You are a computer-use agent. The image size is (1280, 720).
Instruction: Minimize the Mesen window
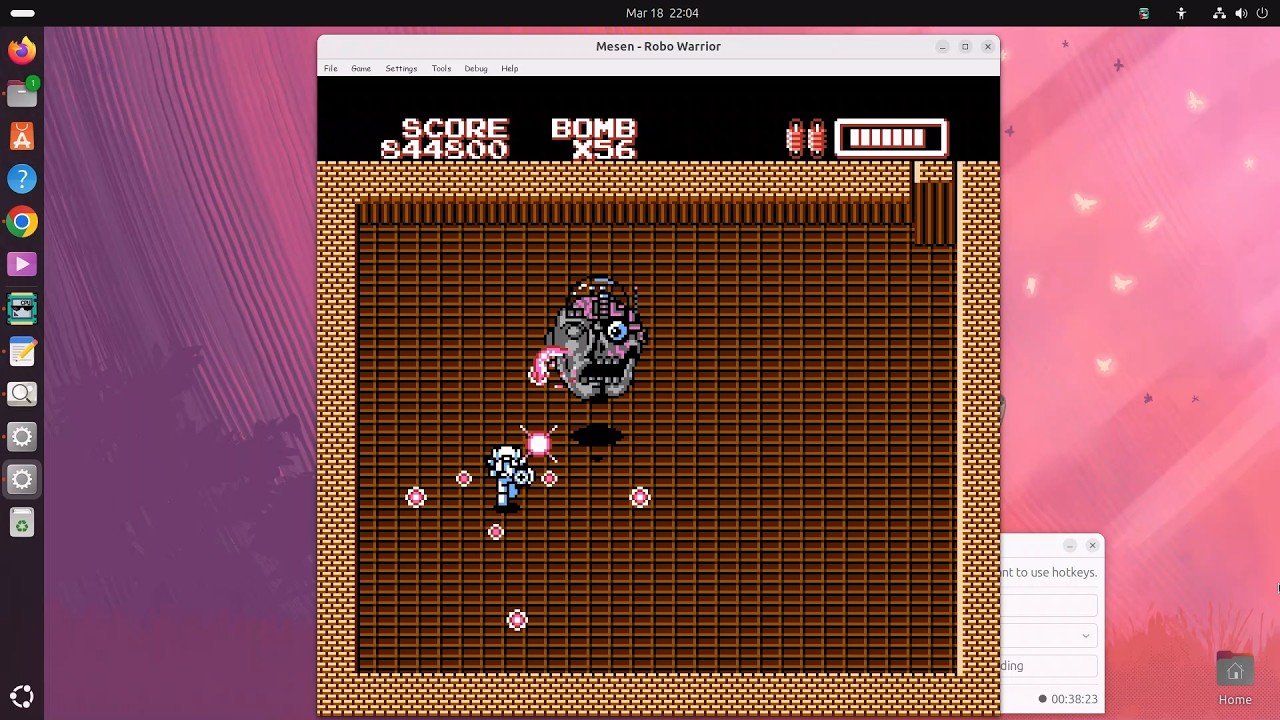tap(942, 46)
